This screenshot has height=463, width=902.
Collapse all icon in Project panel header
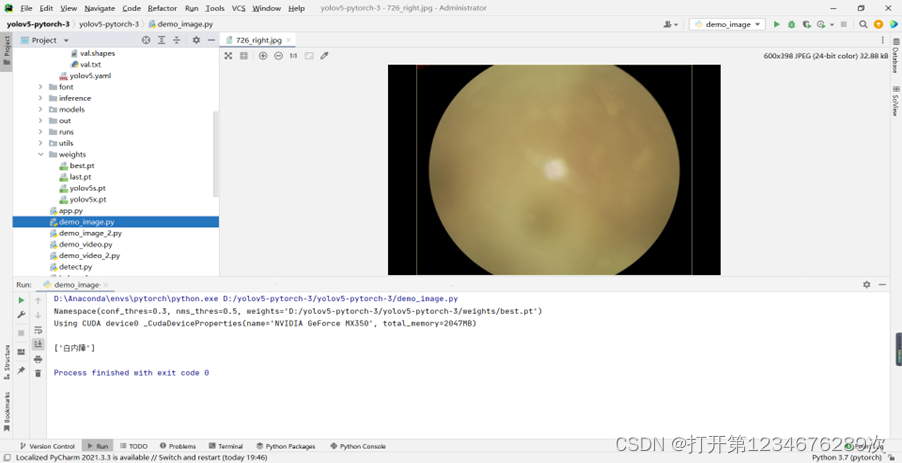tap(177, 40)
